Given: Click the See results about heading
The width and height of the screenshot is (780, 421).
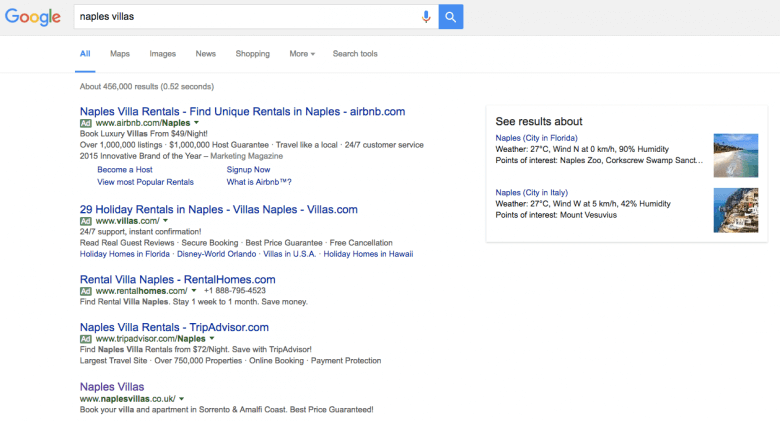Looking at the screenshot, I should 539,121.
